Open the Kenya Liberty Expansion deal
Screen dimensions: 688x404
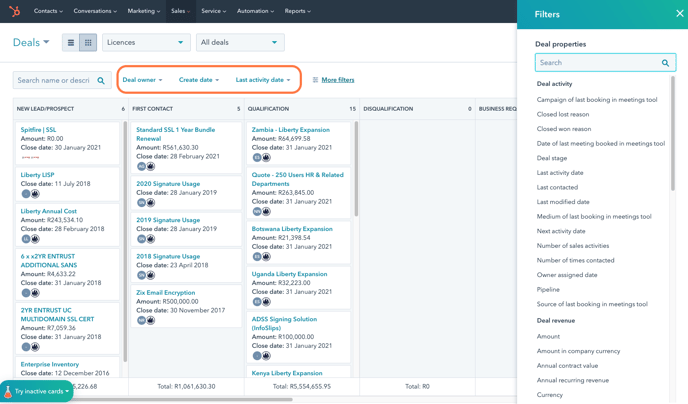[x=287, y=373]
